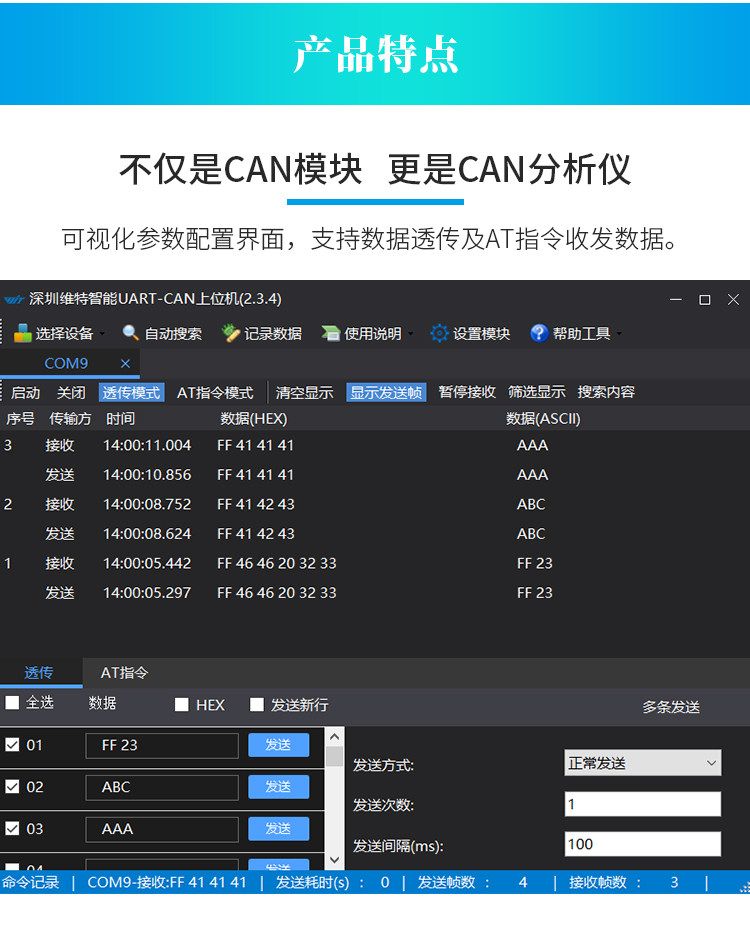Viewport: 750px width, 928px height.
Task: Switch to the AT指令 tab
Action: click(124, 673)
